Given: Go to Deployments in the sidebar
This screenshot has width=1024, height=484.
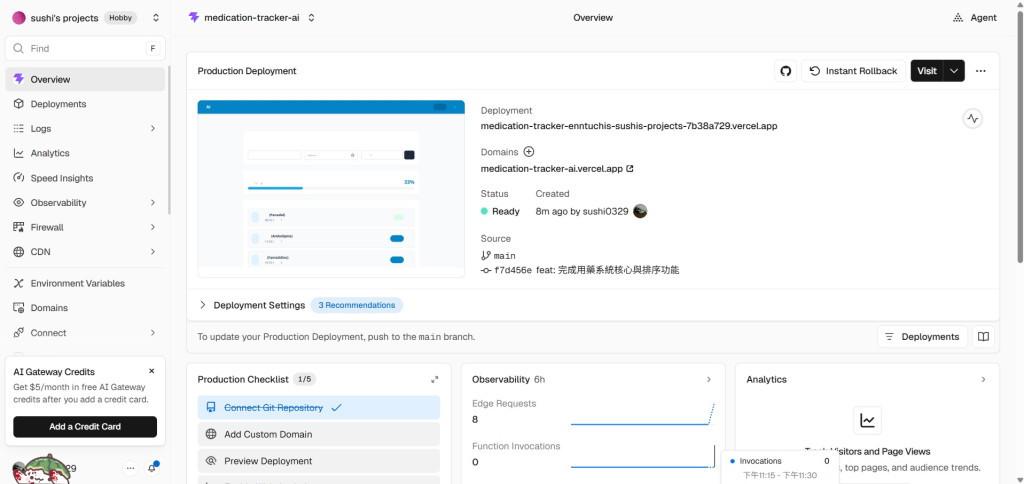Looking at the screenshot, I should tap(85, 104).
